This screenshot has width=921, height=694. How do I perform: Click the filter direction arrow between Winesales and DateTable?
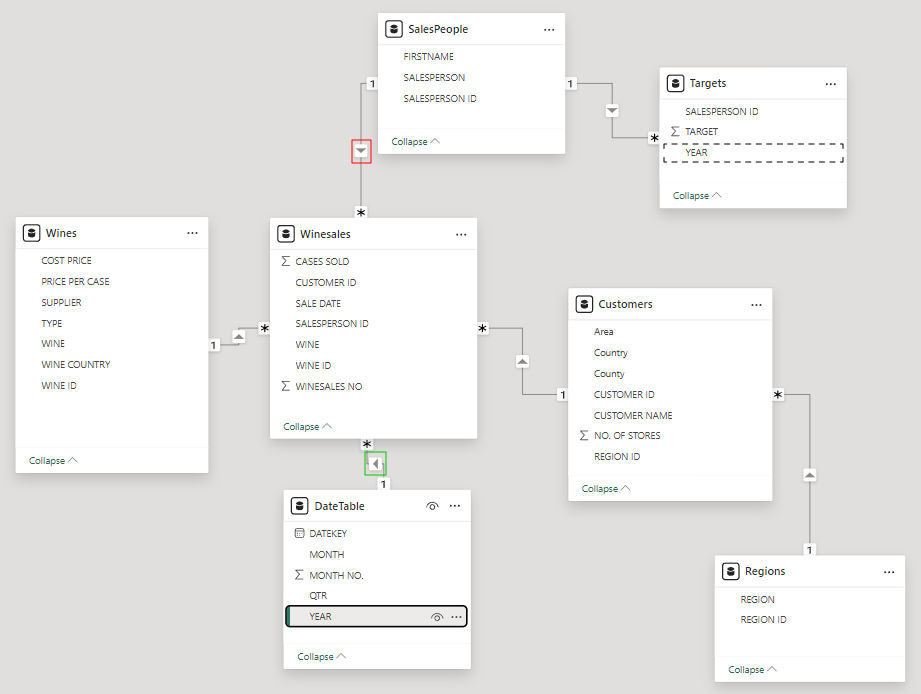click(x=375, y=464)
